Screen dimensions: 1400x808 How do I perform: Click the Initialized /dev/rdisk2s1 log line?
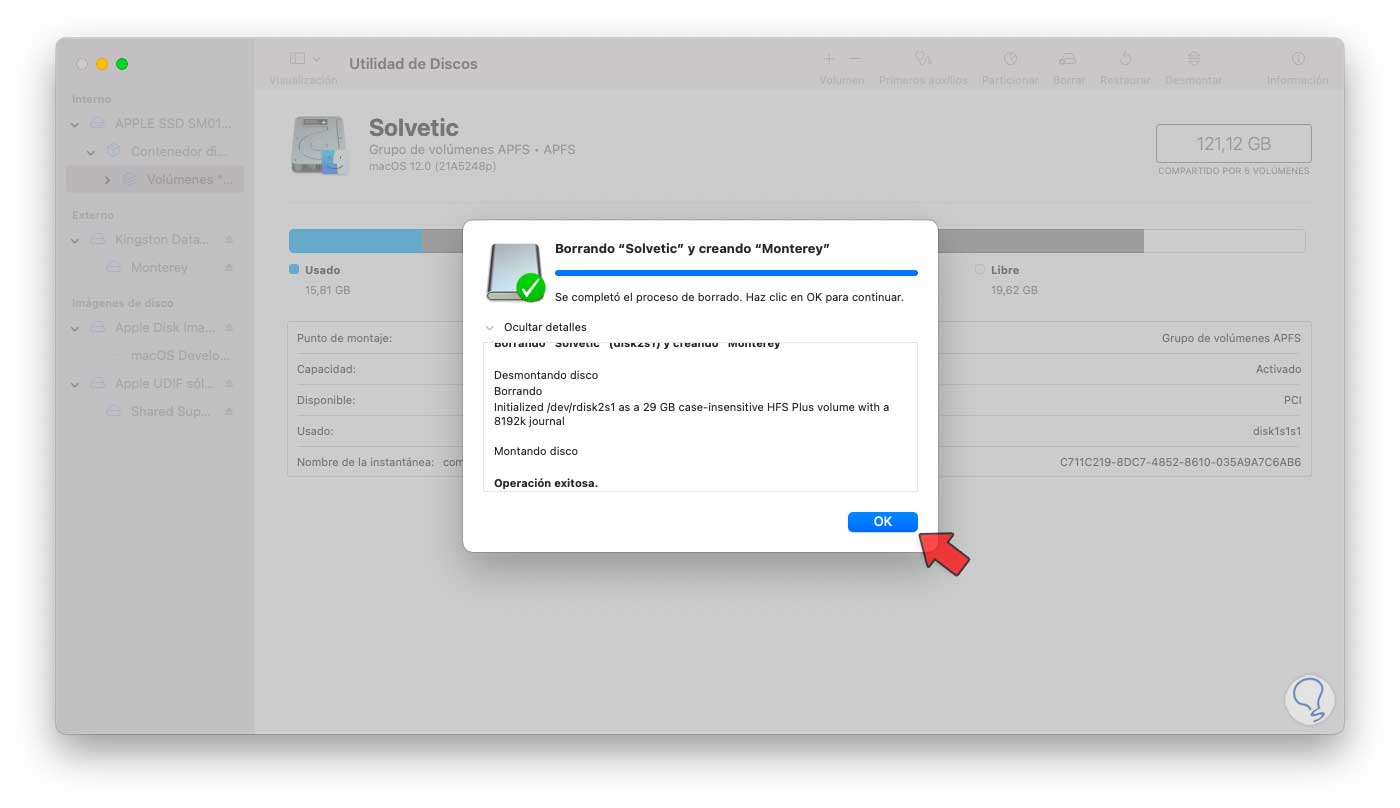point(691,414)
